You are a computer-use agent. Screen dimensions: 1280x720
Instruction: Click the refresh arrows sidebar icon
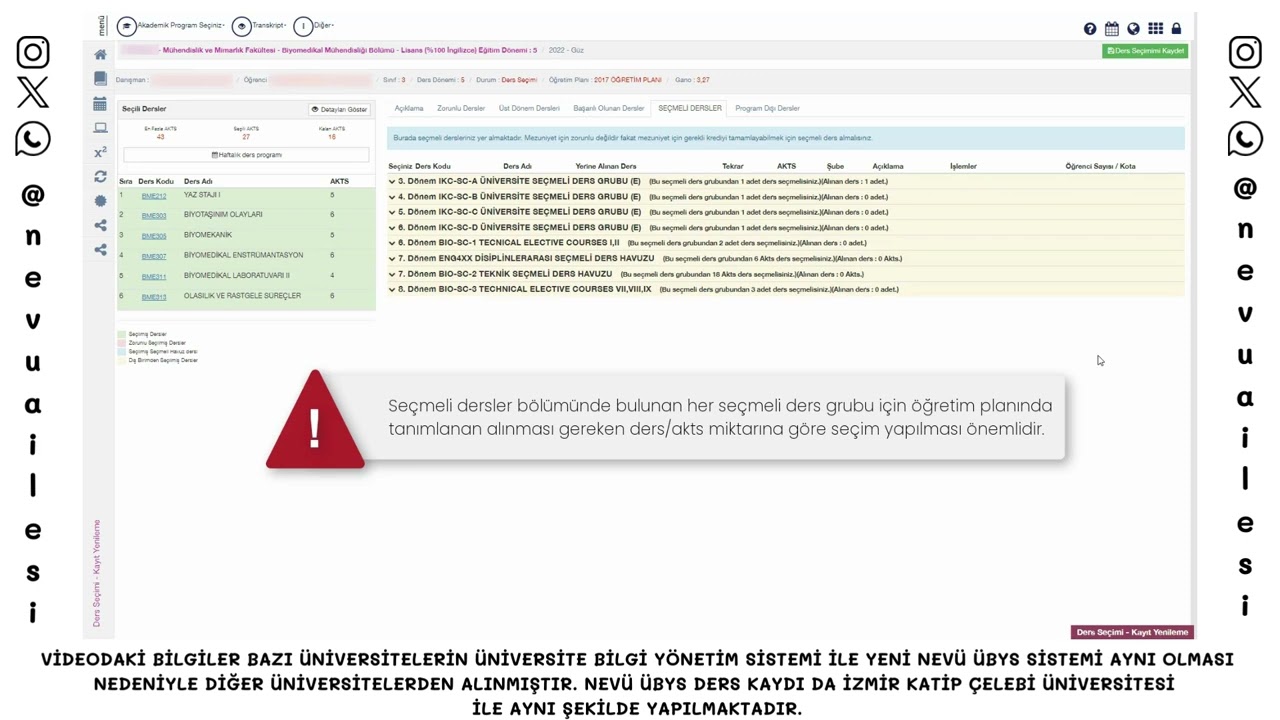coord(100,177)
